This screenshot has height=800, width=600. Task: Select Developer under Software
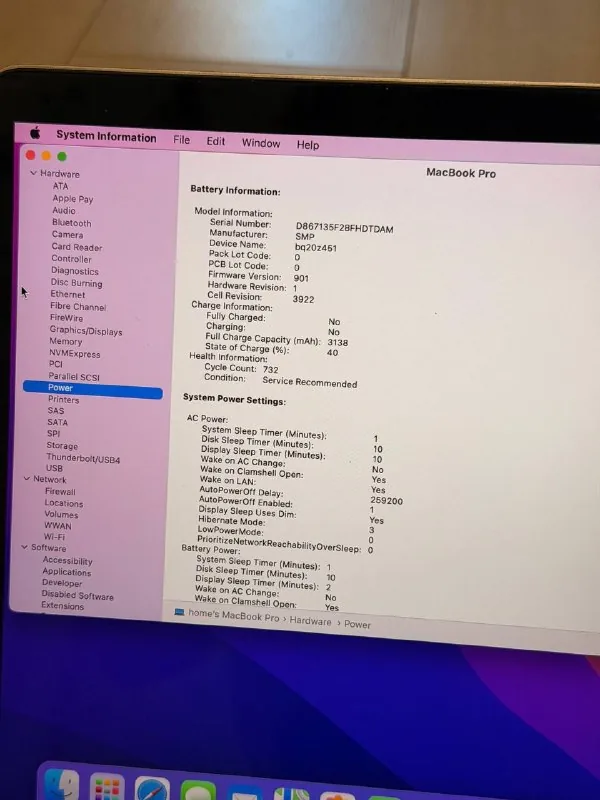[62, 583]
